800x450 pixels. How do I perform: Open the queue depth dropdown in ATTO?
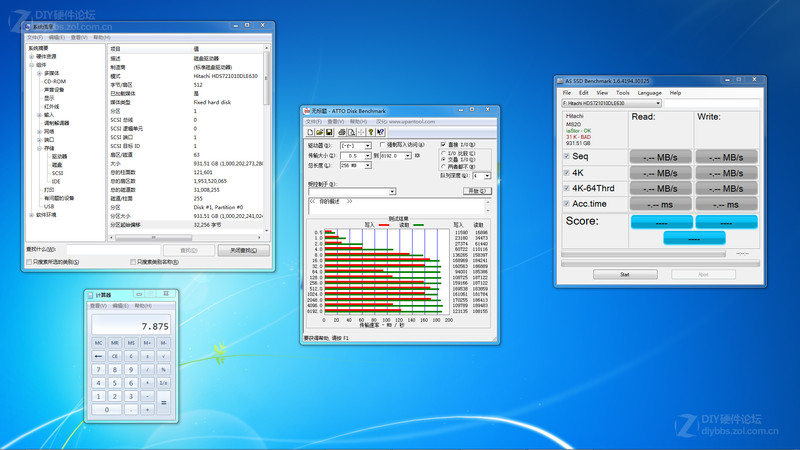(x=487, y=176)
